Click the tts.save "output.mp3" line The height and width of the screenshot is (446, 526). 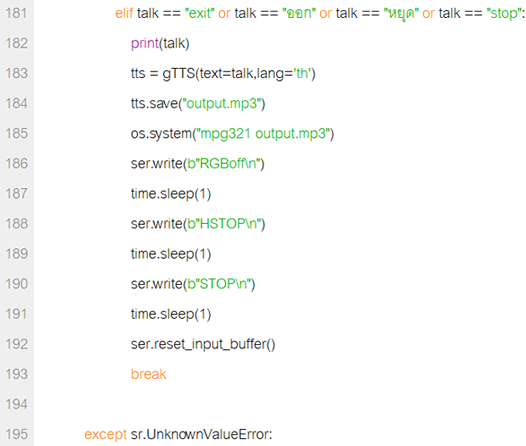click(x=198, y=104)
